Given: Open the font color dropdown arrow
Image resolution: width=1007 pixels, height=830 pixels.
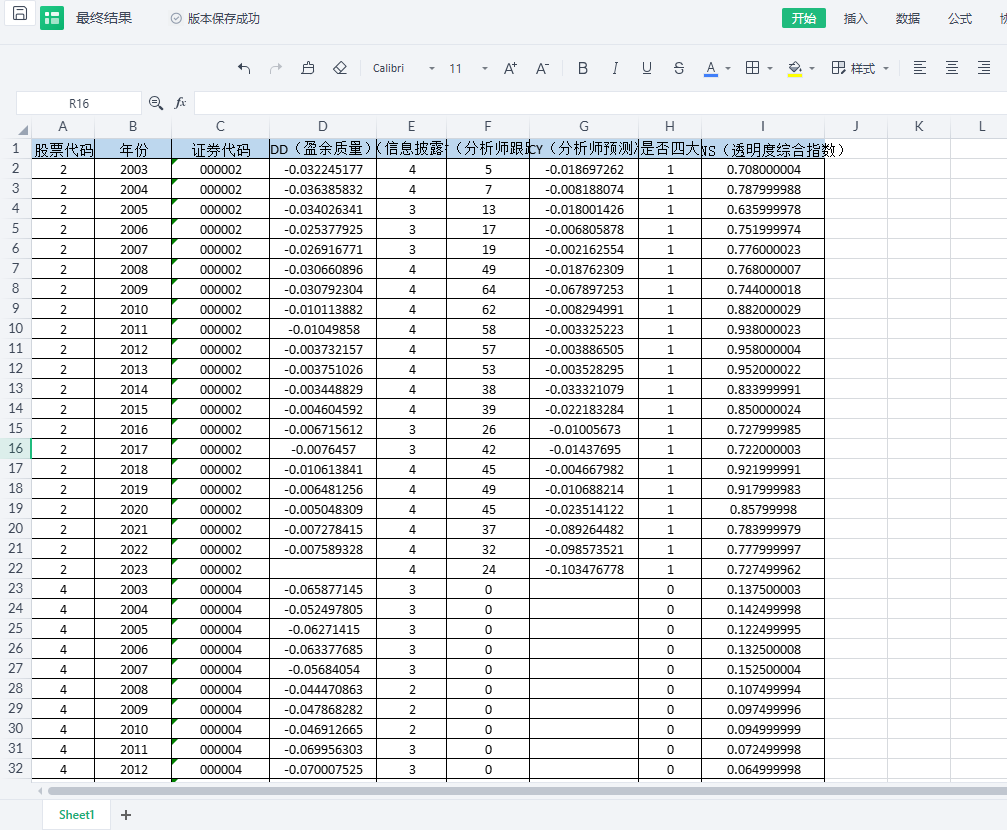Looking at the screenshot, I should [x=728, y=69].
